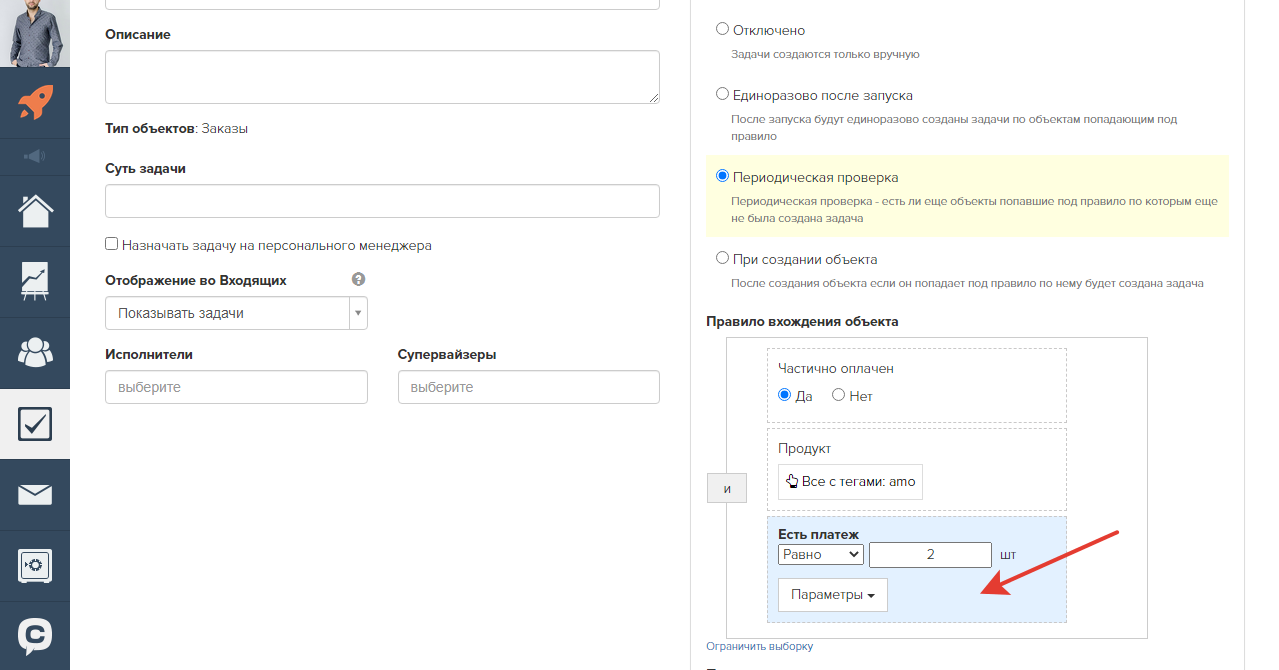Click the и logical operator button
Viewport: 1279px width, 670px height.
tap(727, 489)
